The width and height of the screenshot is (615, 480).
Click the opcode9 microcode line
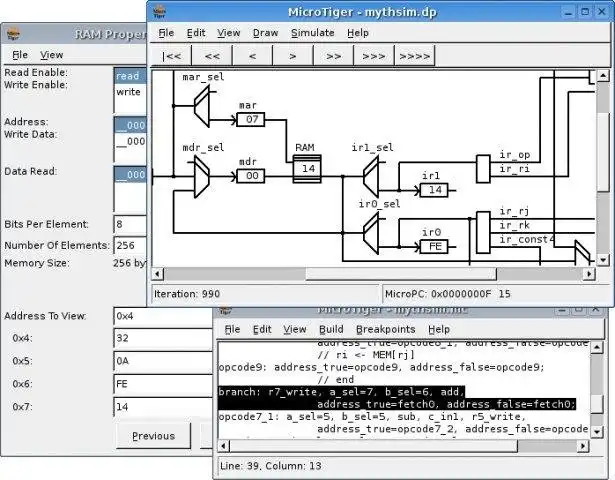pyautogui.click(x=382, y=367)
